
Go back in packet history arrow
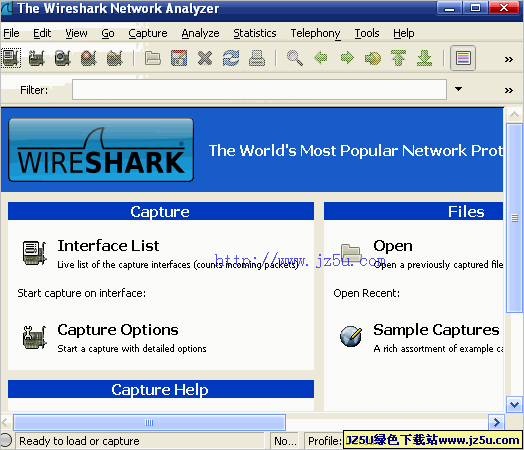tap(321, 58)
